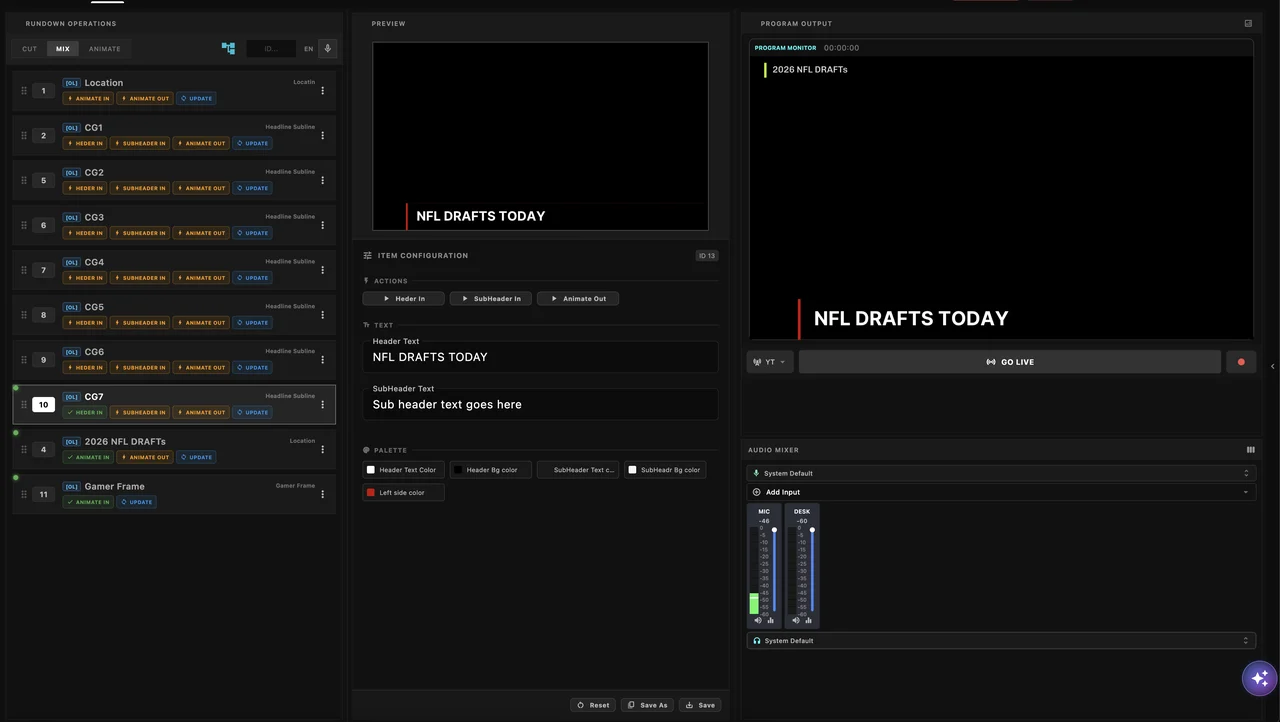Click the Save As button

pos(647,705)
